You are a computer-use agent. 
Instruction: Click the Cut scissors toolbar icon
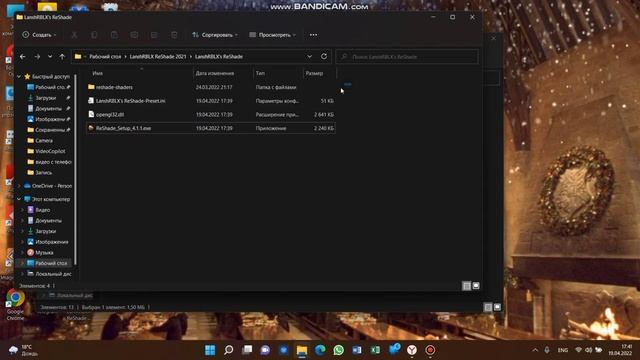pyautogui.click(x=74, y=35)
